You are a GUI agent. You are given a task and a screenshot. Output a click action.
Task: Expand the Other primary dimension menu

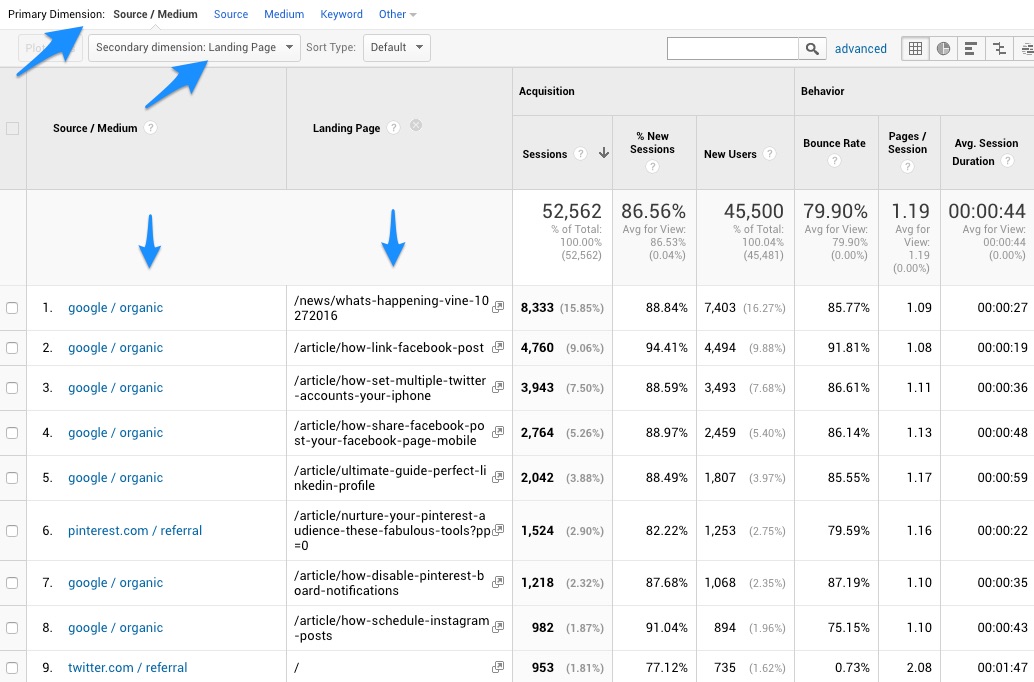pyautogui.click(x=397, y=14)
